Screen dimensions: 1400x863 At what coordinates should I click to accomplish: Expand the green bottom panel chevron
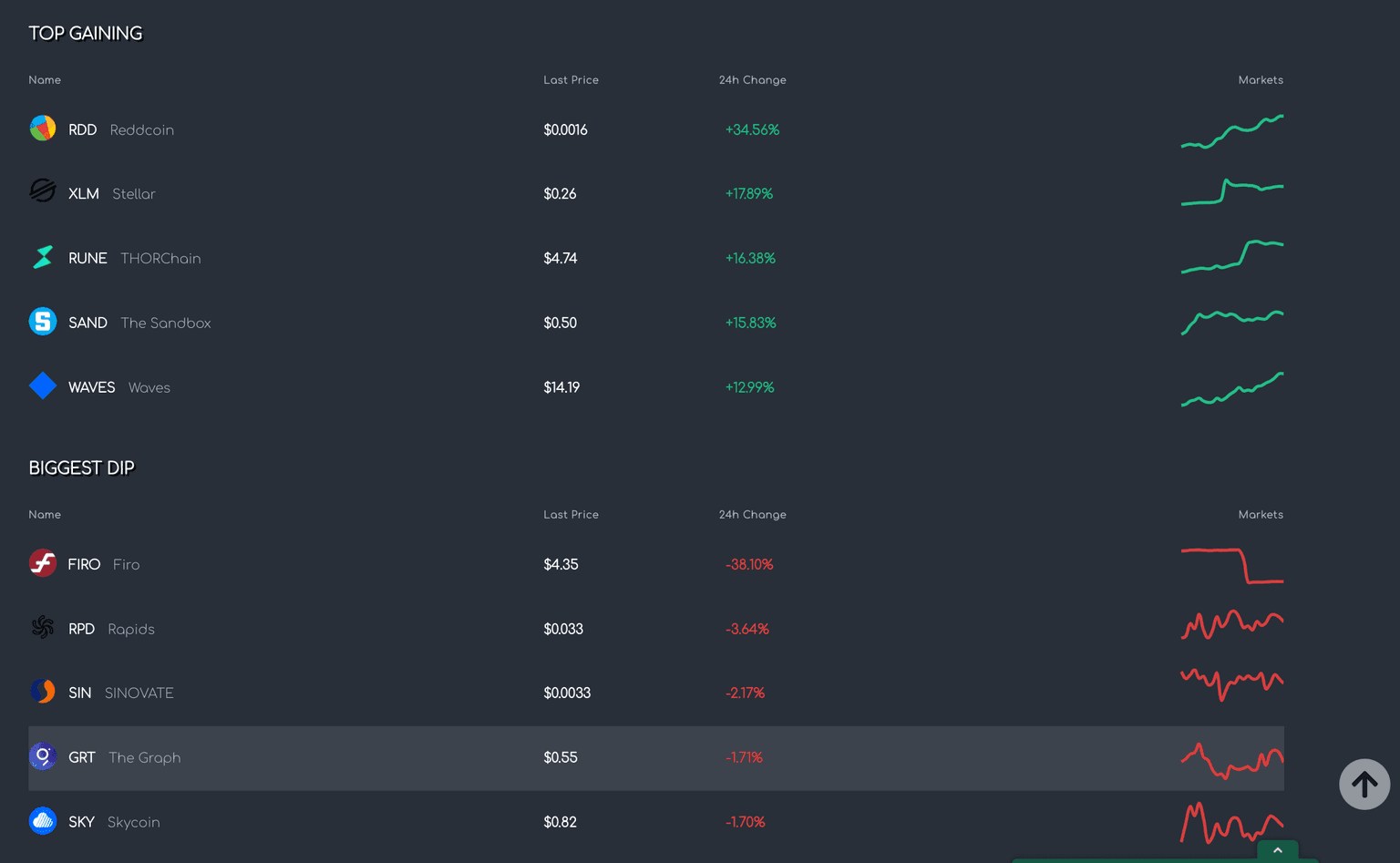[x=1277, y=850]
